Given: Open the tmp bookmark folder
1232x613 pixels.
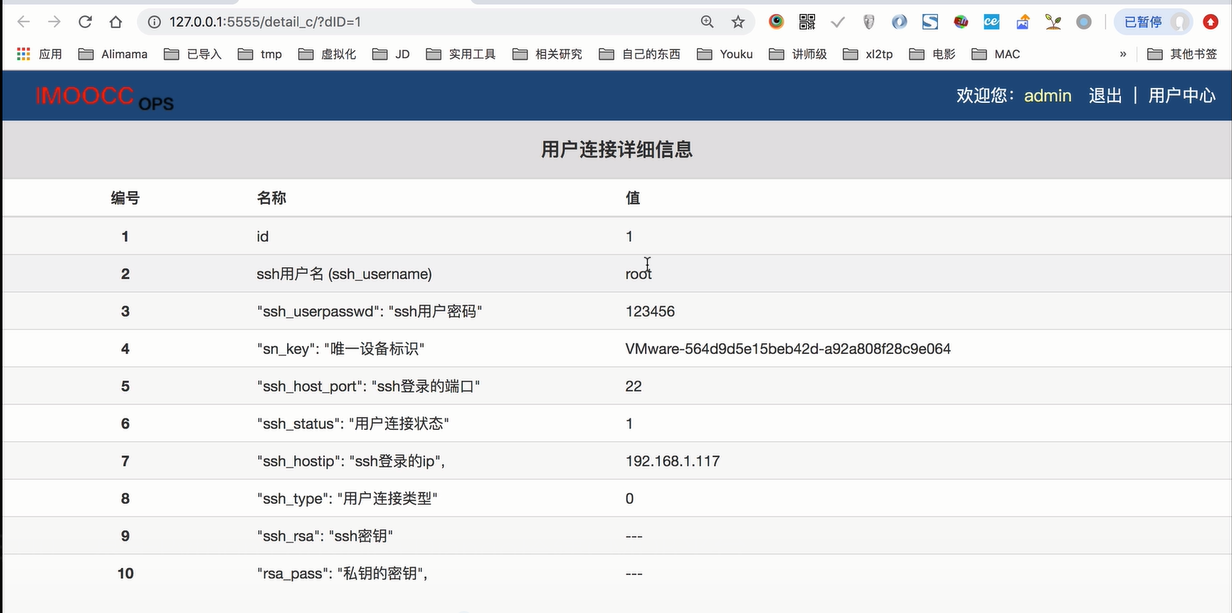Looking at the screenshot, I should (x=260, y=54).
